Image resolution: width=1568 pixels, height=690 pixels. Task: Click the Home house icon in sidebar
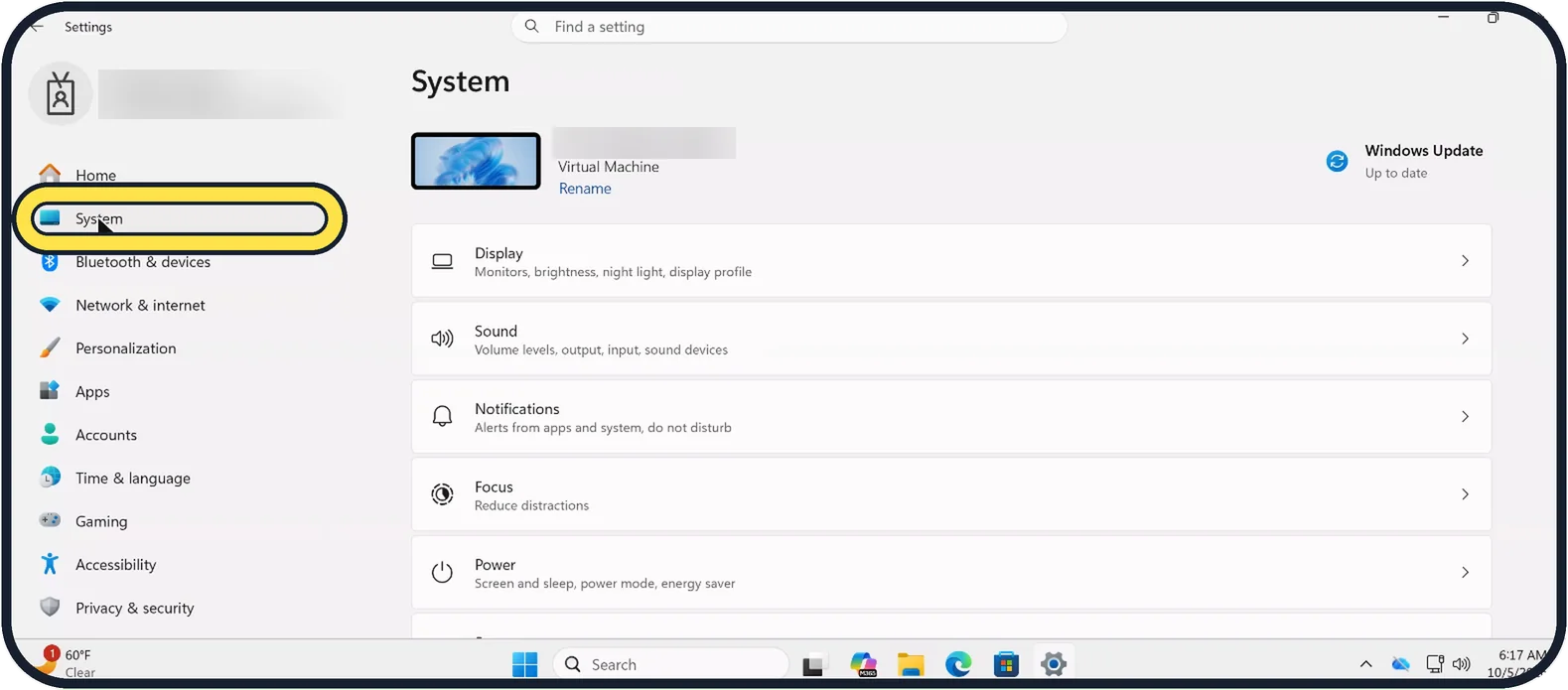[x=50, y=175]
